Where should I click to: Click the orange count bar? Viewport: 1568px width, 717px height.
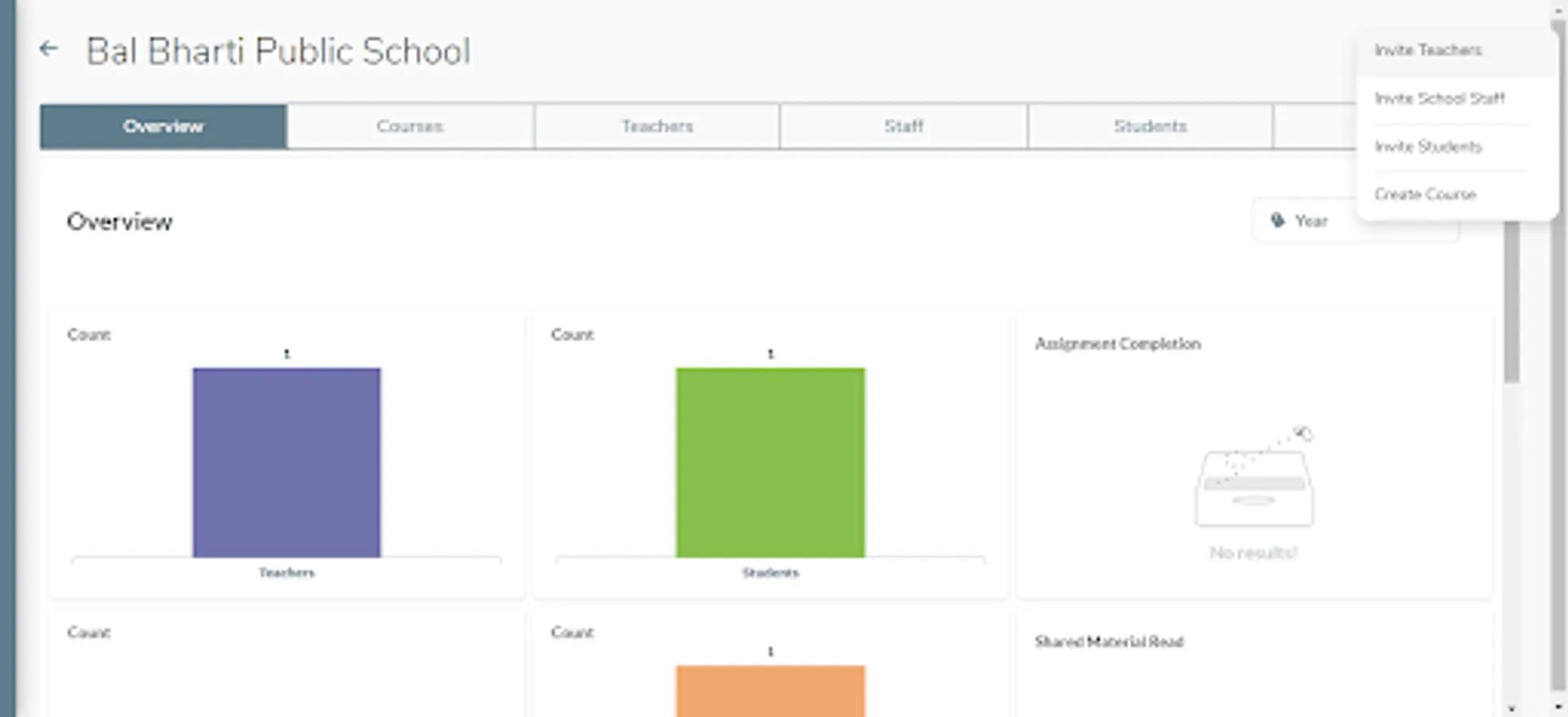(x=770, y=691)
